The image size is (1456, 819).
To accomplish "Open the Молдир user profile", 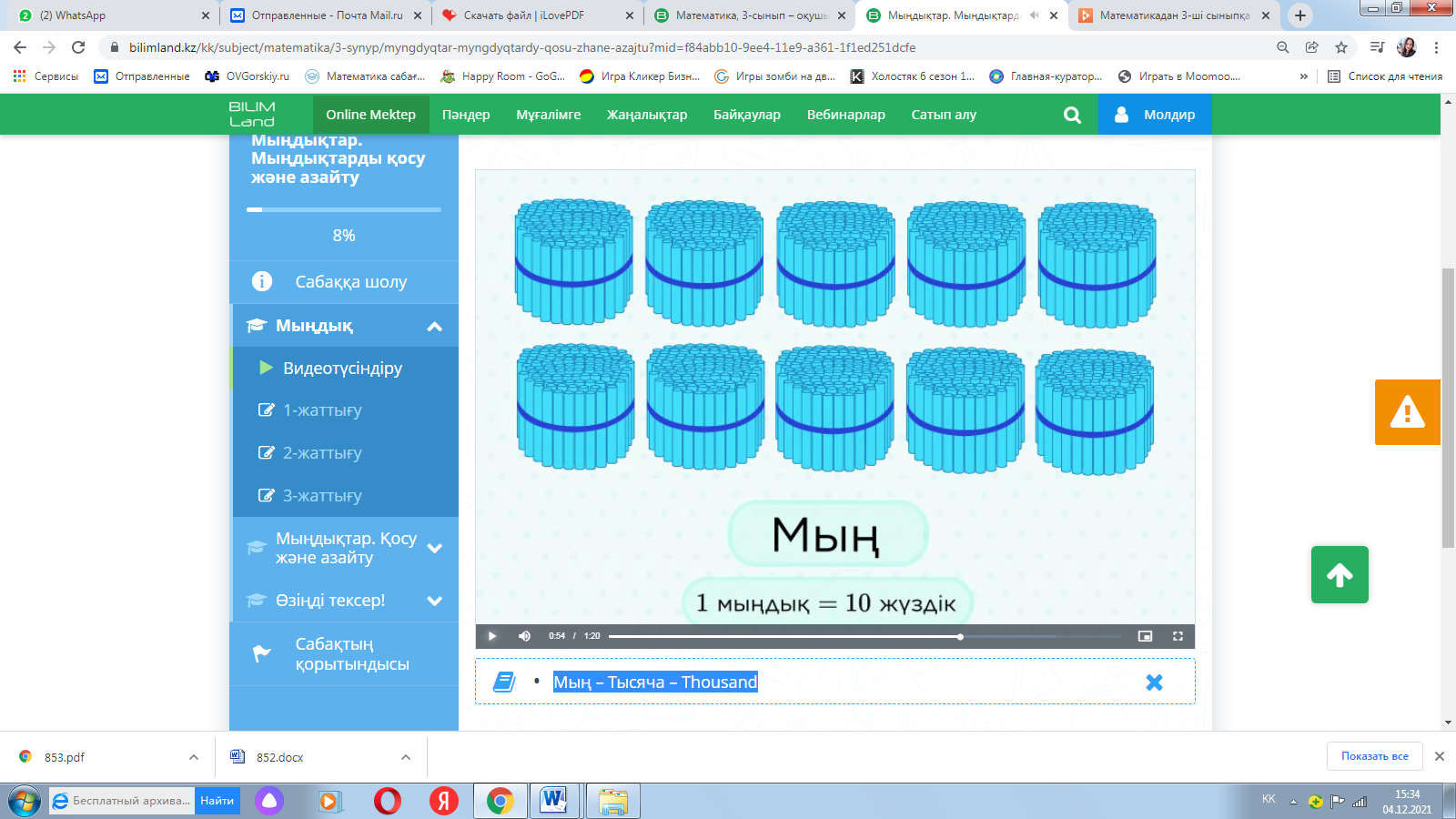I will (1155, 115).
